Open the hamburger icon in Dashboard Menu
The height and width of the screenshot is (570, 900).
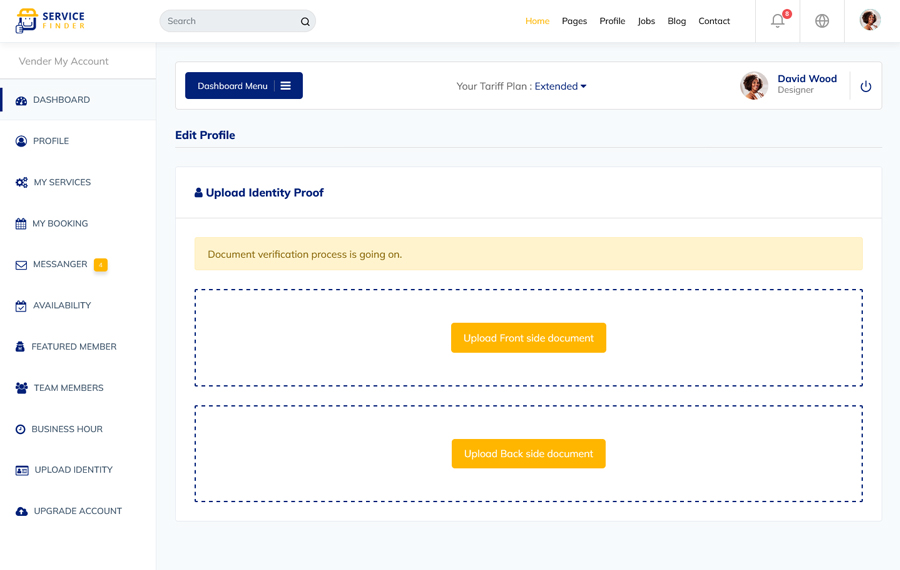click(x=286, y=86)
